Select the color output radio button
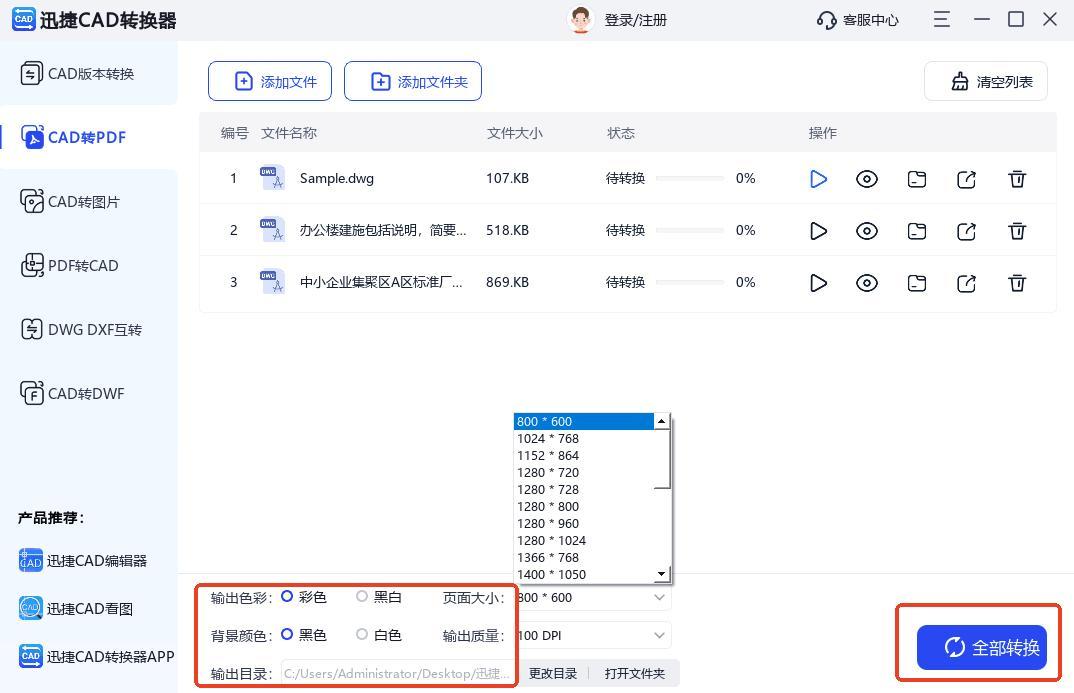The height and width of the screenshot is (693, 1074). coord(287,596)
